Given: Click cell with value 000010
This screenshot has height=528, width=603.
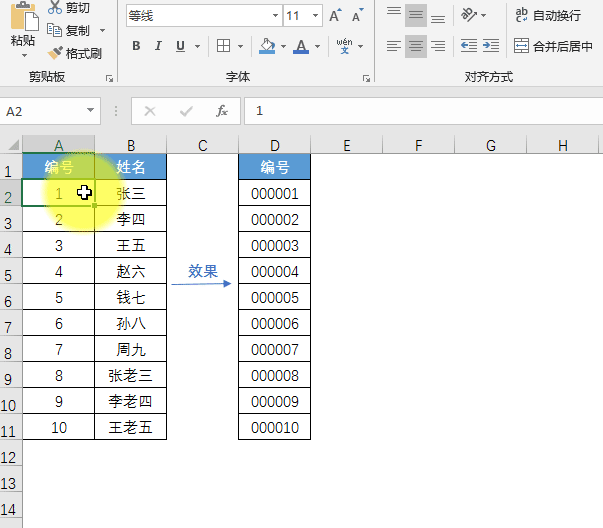Looking at the screenshot, I should (275, 427).
